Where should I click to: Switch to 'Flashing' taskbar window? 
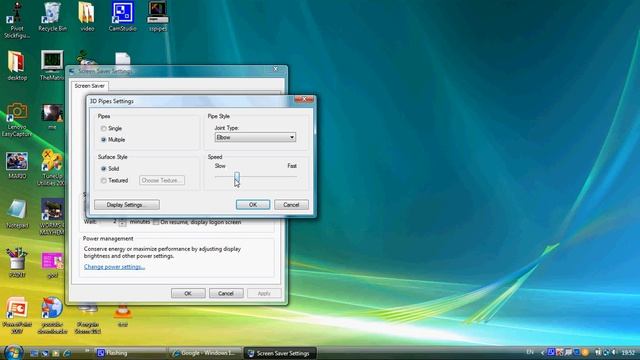(x=130, y=353)
